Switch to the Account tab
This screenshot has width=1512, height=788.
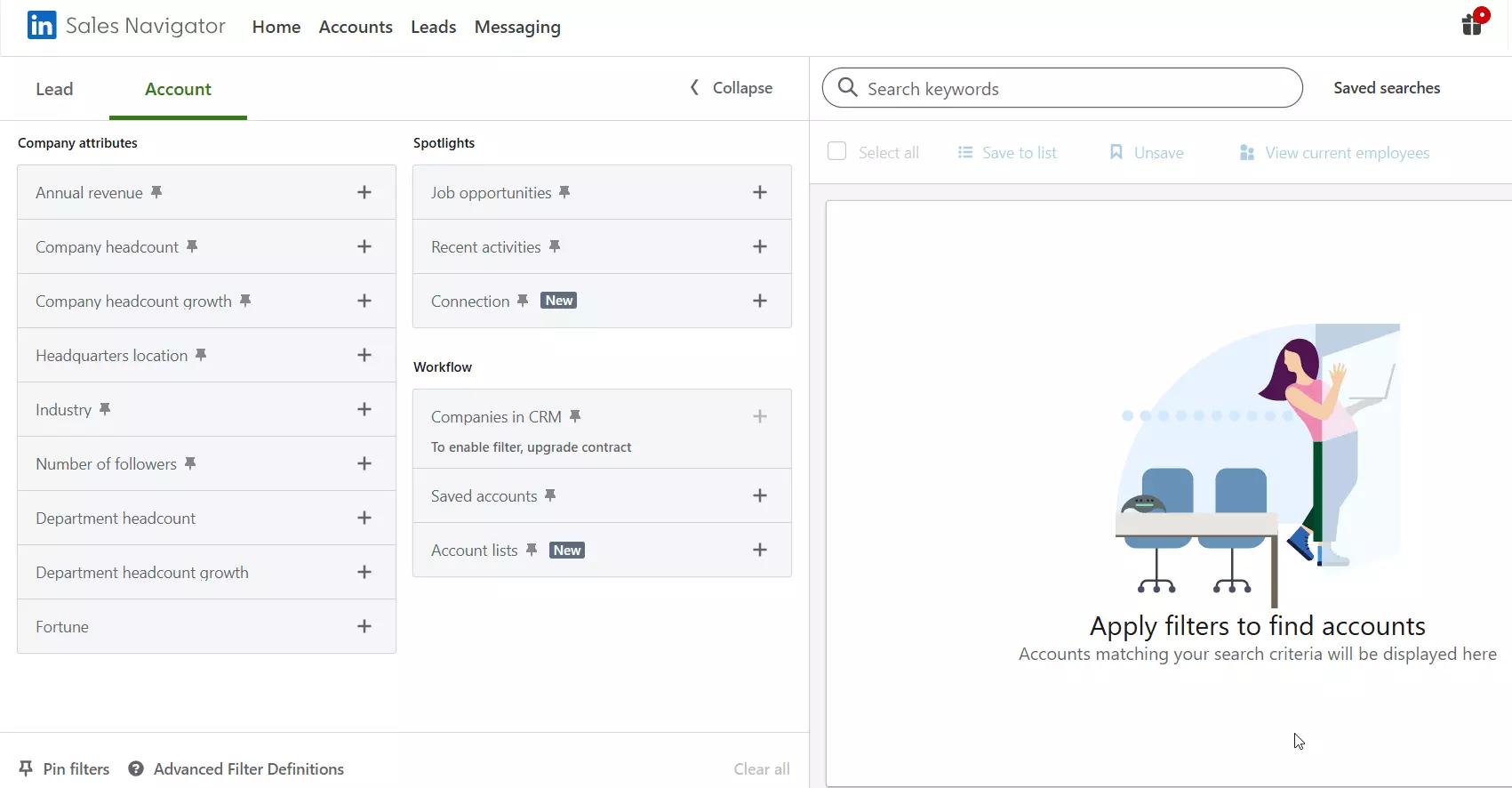(x=178, y=89)
